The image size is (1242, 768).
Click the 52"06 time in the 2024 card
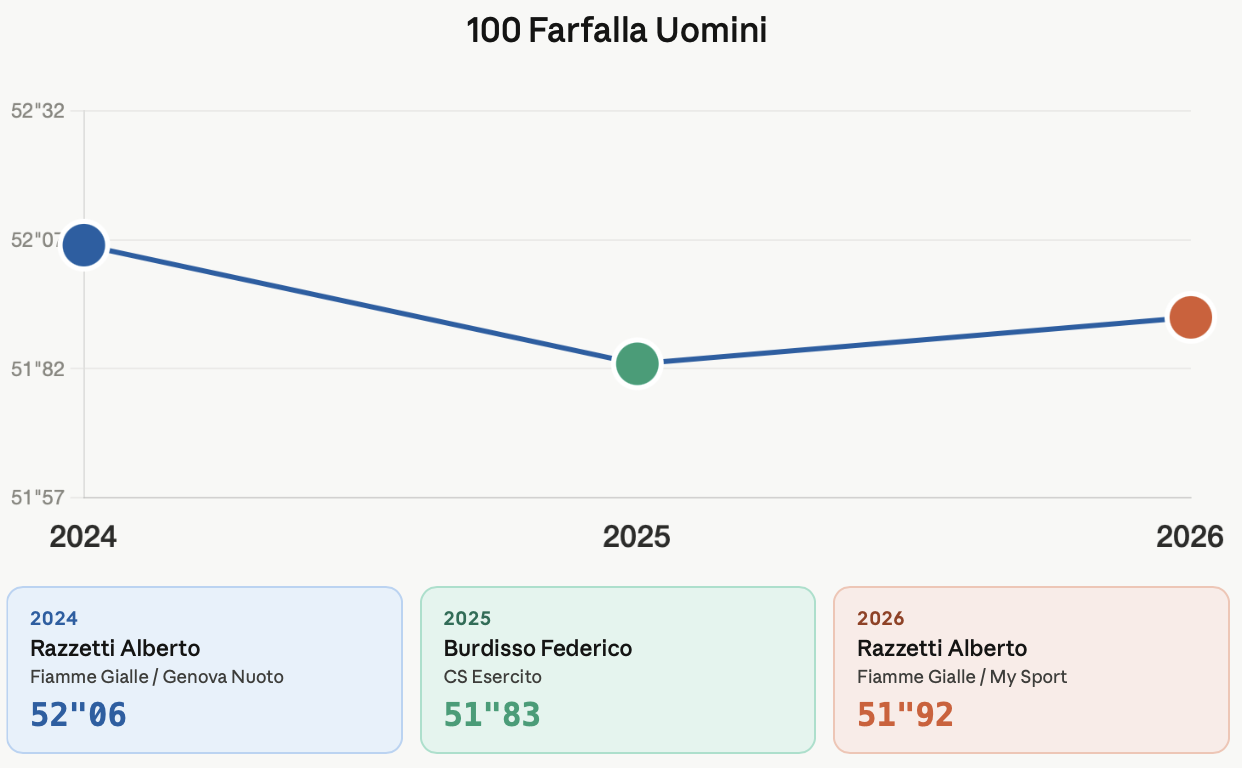(x=79, y=714)
